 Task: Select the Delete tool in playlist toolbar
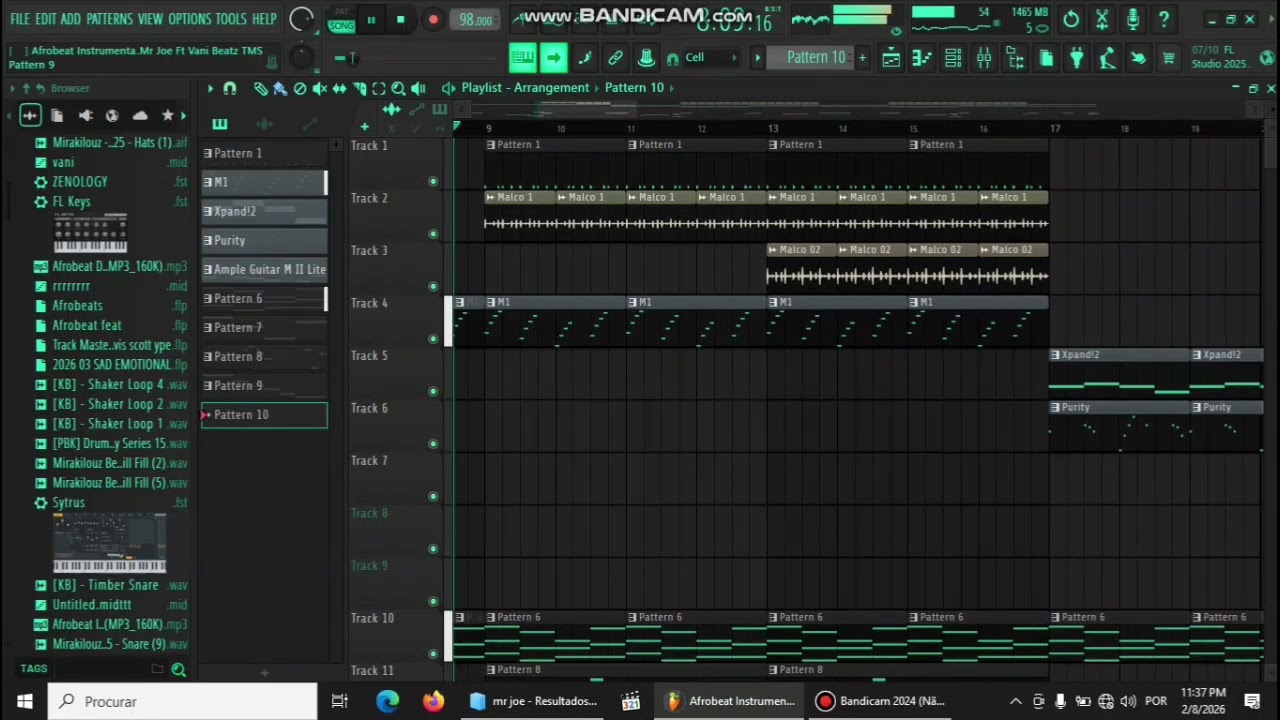tap(300, 88)
